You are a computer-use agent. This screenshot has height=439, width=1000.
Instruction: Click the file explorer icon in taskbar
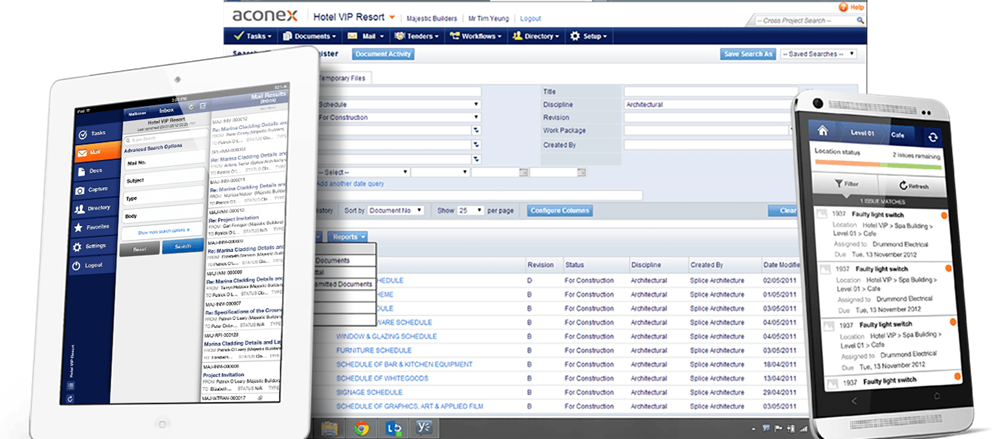pos(330,428)
